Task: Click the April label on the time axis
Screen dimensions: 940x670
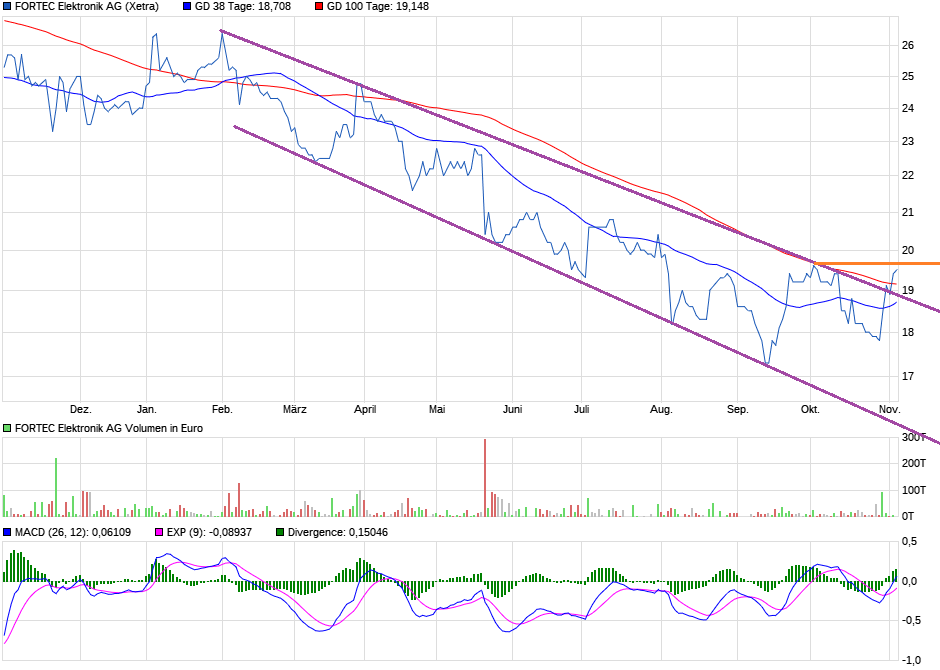Action: pos(365,409)
